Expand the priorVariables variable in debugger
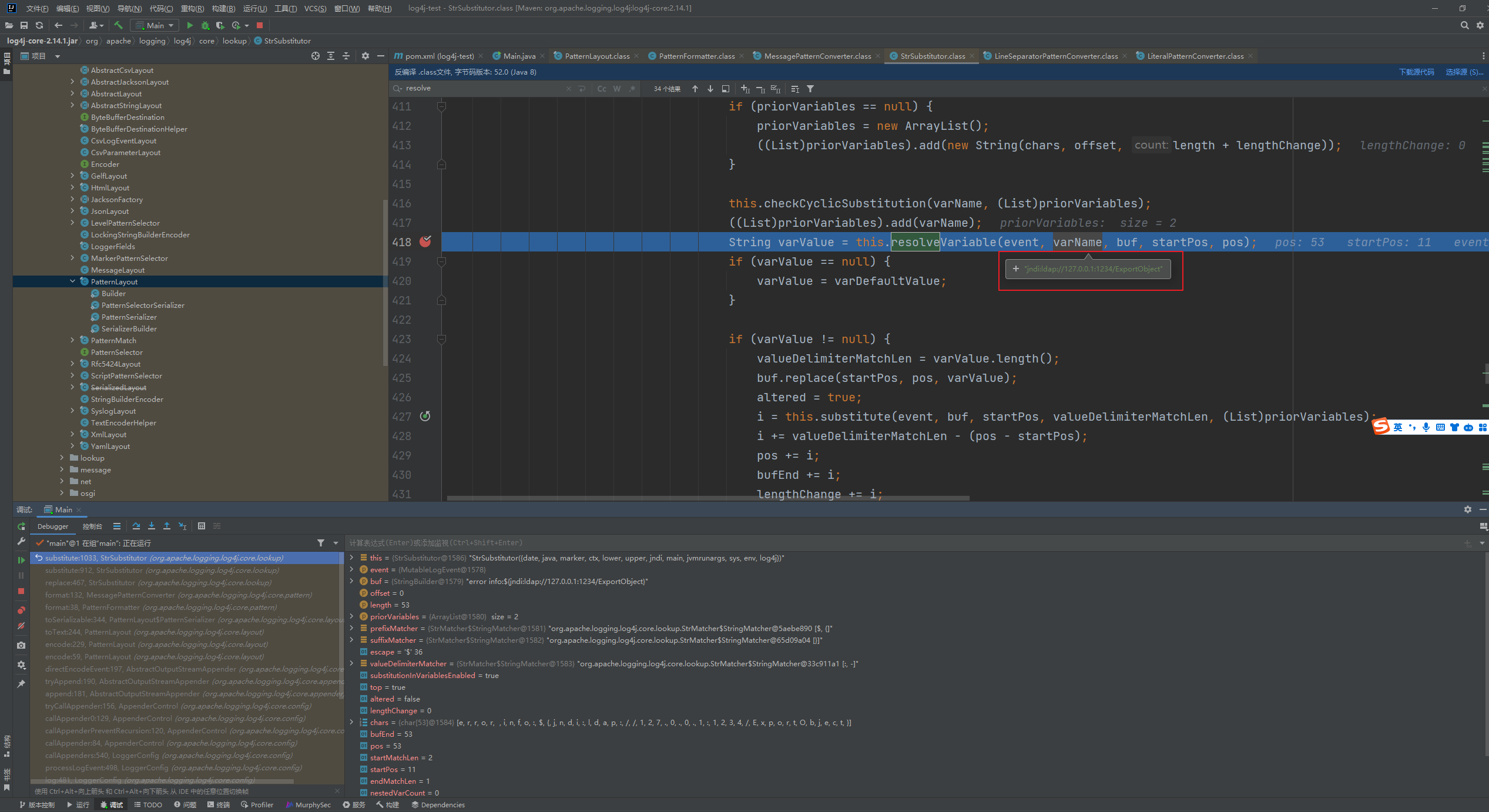1489x812 pixels. (351, 616)
